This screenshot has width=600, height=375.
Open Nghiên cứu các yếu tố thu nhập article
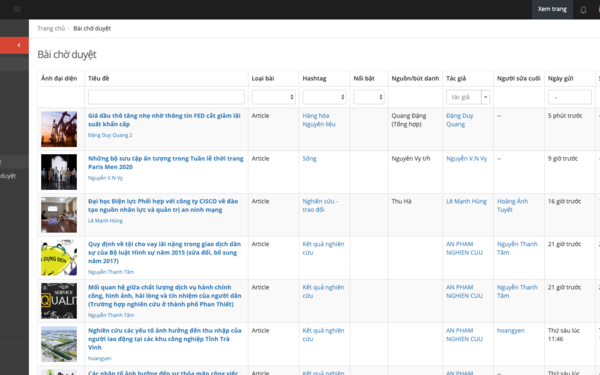[165, 339]
